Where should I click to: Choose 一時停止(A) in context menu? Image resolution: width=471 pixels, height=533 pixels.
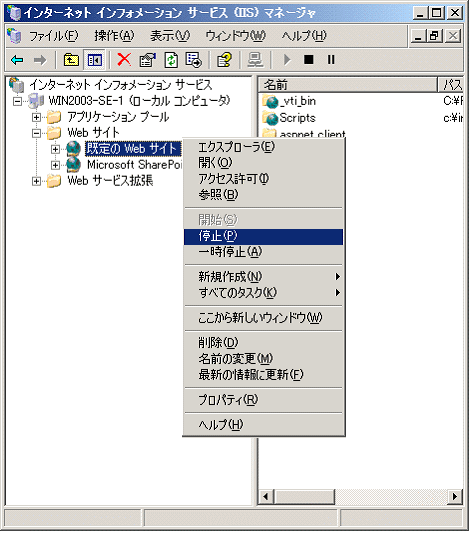pyautogui.click(x=264, y=252)
